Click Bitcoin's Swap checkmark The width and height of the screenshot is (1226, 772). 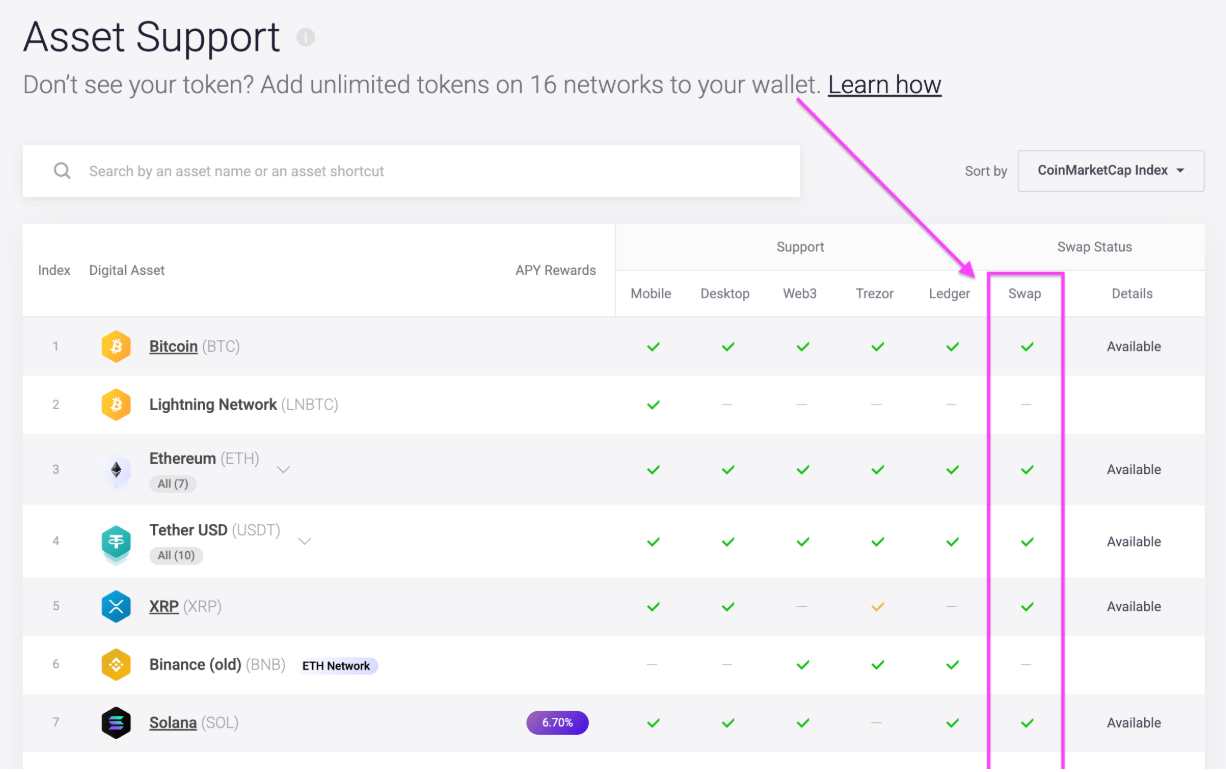(1027, 347)
